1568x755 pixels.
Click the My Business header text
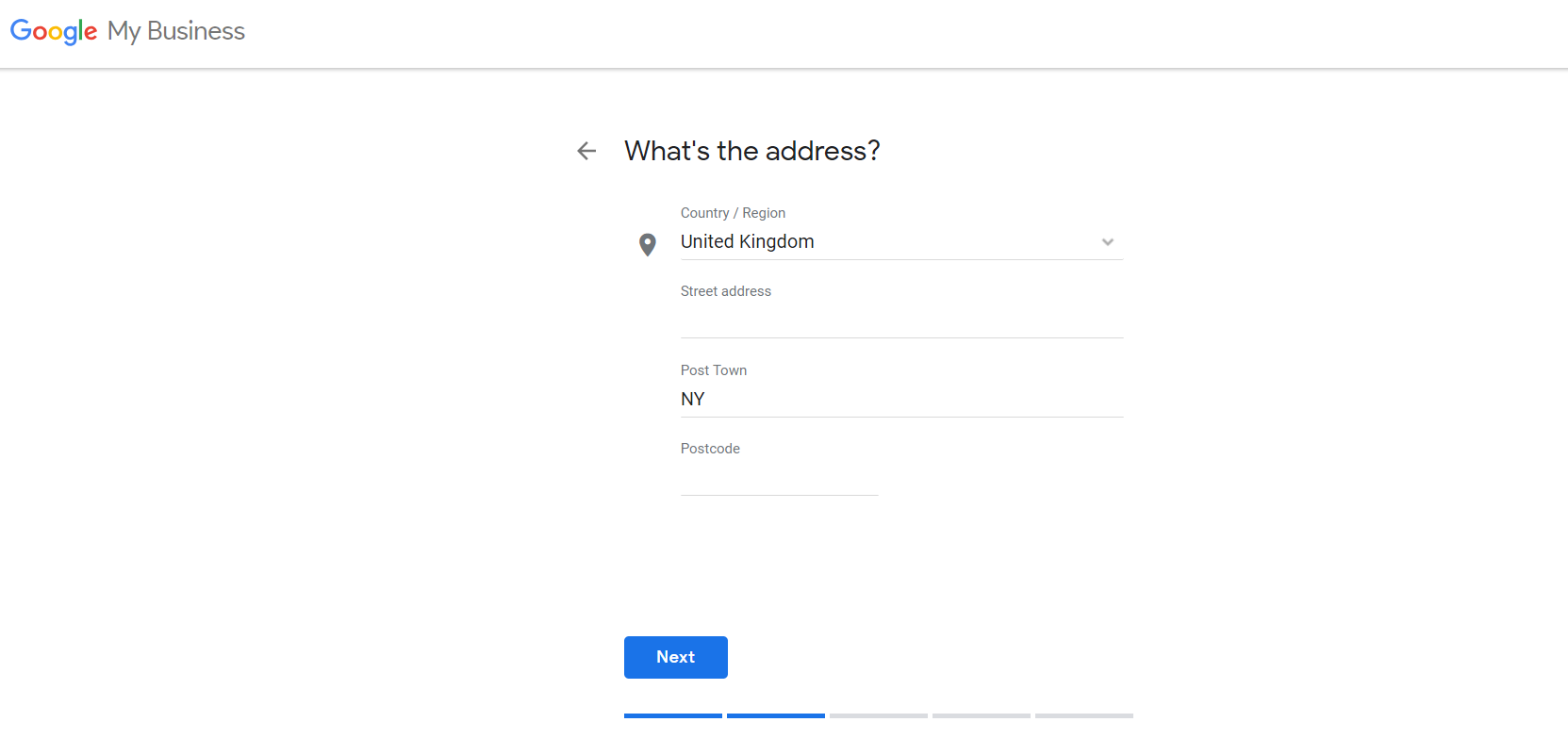point(176,31)
